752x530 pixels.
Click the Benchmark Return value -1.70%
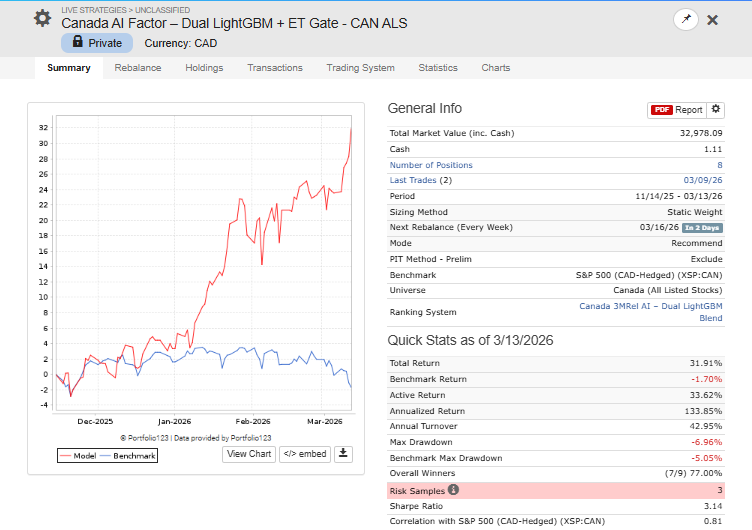click(x=706, y=379)
